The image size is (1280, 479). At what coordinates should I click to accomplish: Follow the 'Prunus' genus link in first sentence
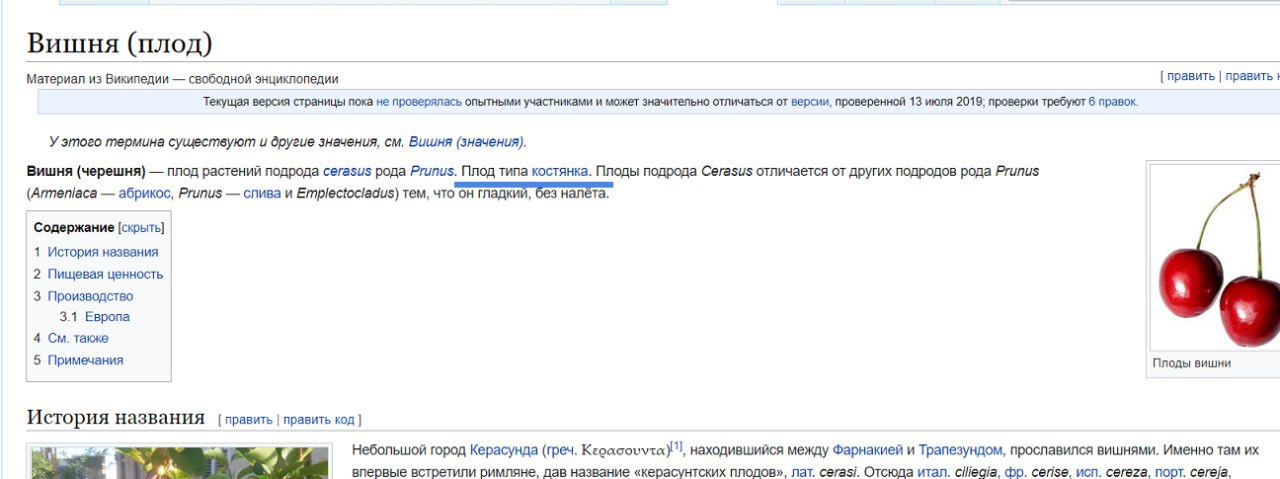(x=432, y=171)
